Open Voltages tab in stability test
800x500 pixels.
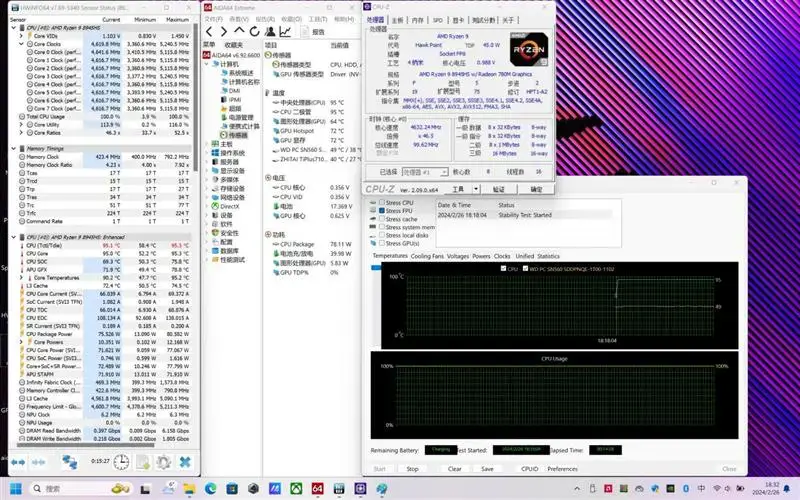coord(458,256)
